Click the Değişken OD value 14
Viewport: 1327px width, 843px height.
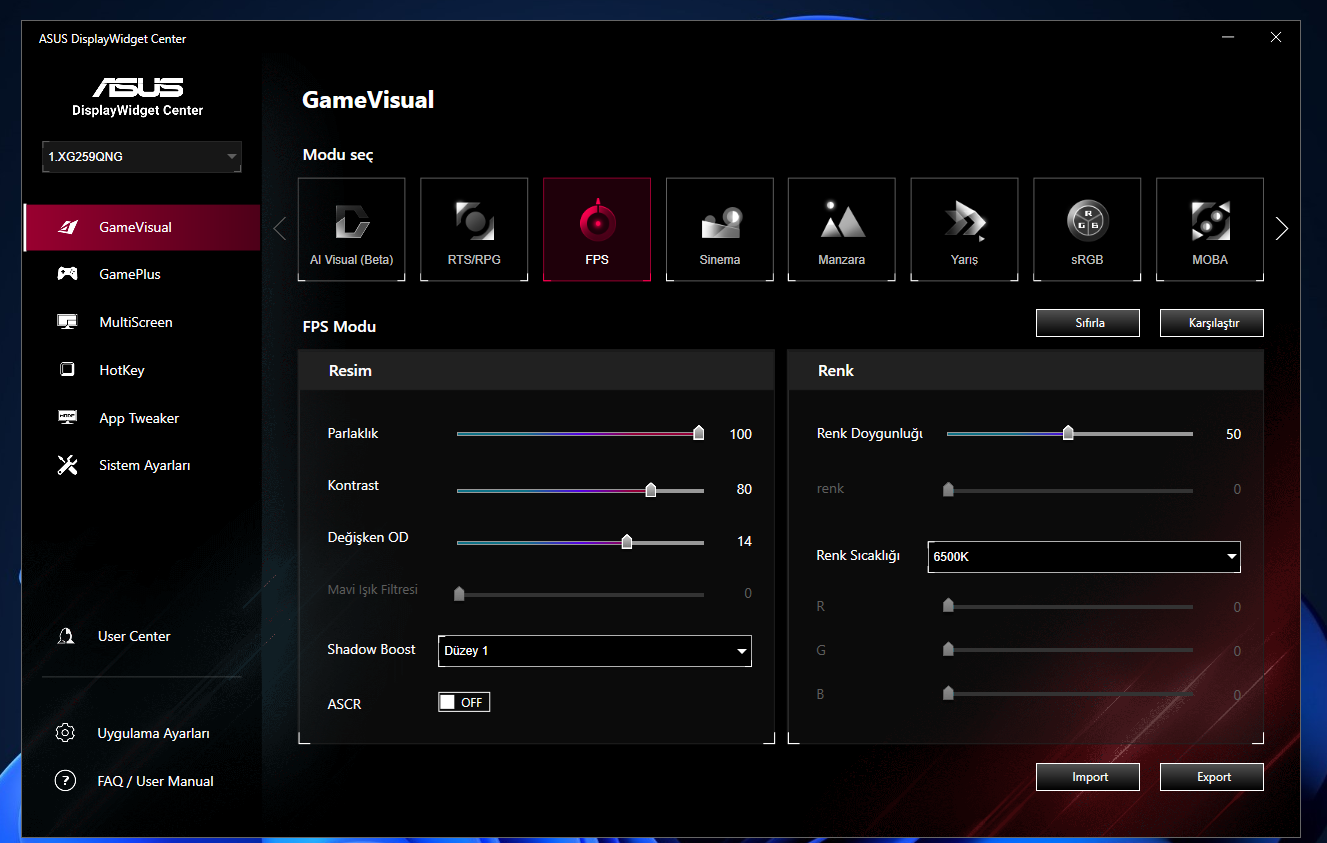click(745, 541)
